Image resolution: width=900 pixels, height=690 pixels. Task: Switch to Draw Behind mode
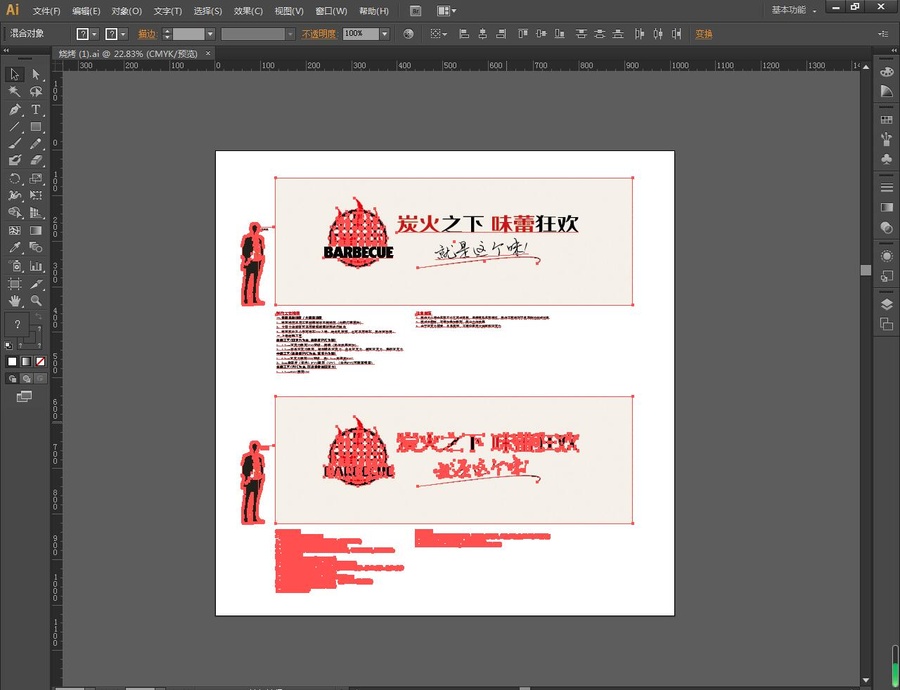(x=26, y=378)
